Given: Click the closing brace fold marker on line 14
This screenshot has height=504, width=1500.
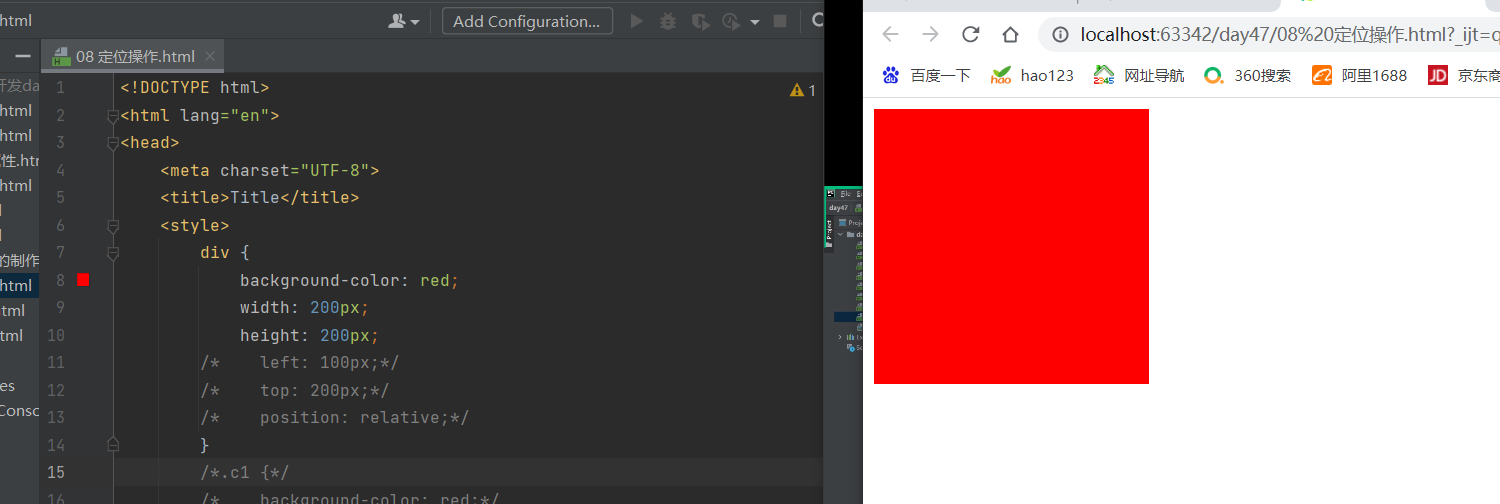Looking at the screenshot, I should coord(113,443).
